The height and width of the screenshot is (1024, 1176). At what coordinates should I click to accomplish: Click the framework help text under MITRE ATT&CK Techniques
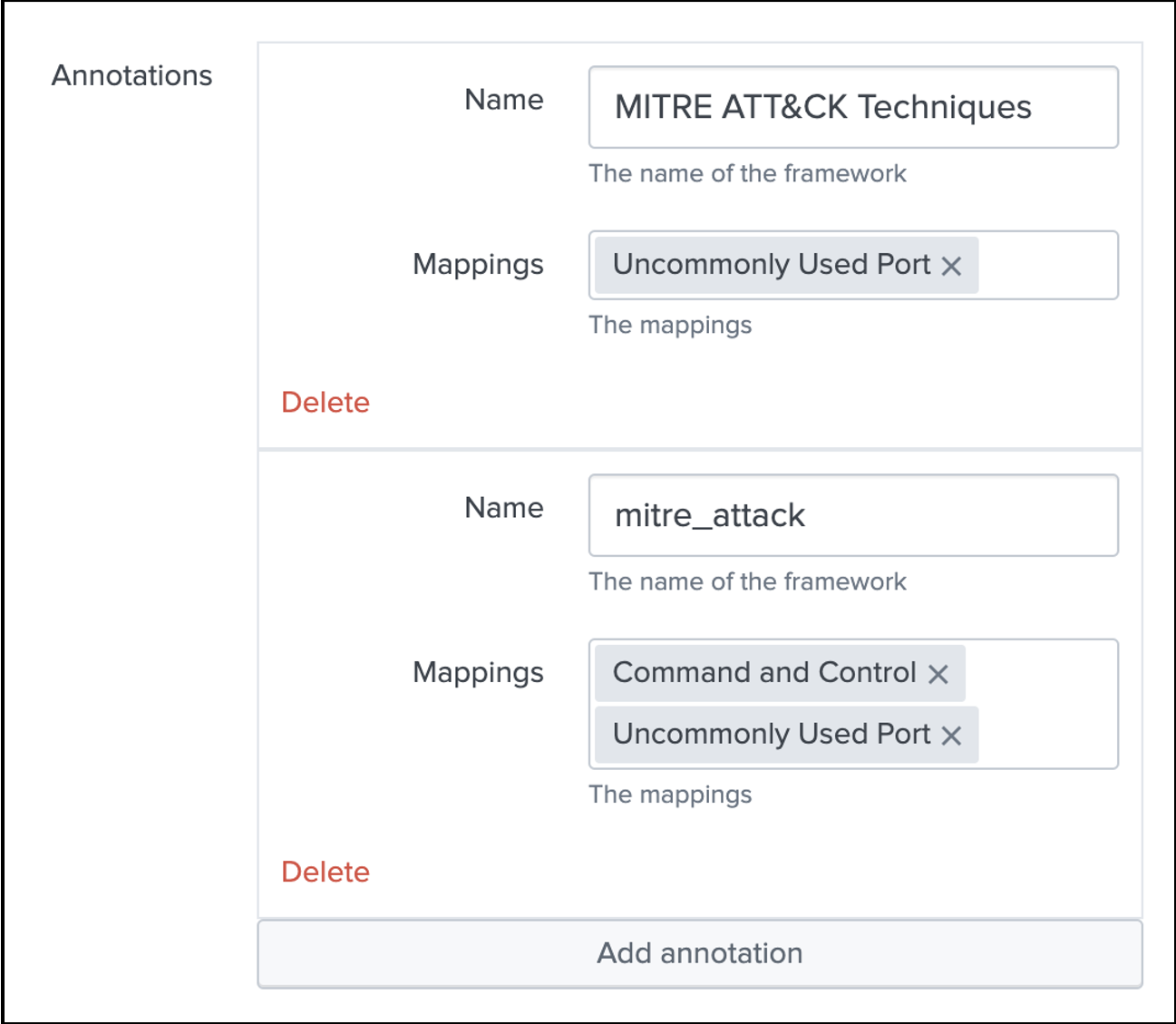click(747, 173)
